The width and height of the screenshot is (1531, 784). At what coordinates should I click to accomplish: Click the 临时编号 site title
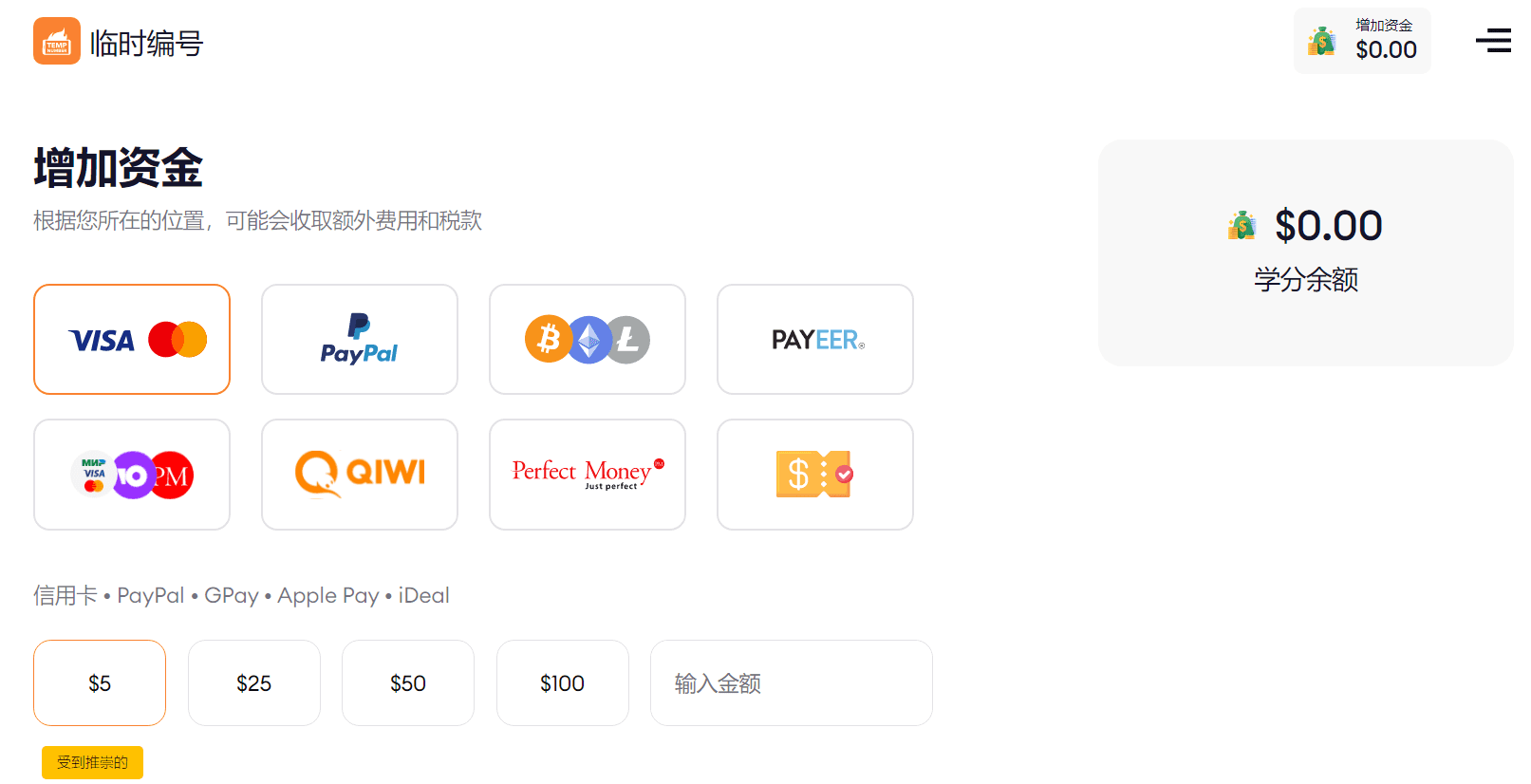pos(146,44)
